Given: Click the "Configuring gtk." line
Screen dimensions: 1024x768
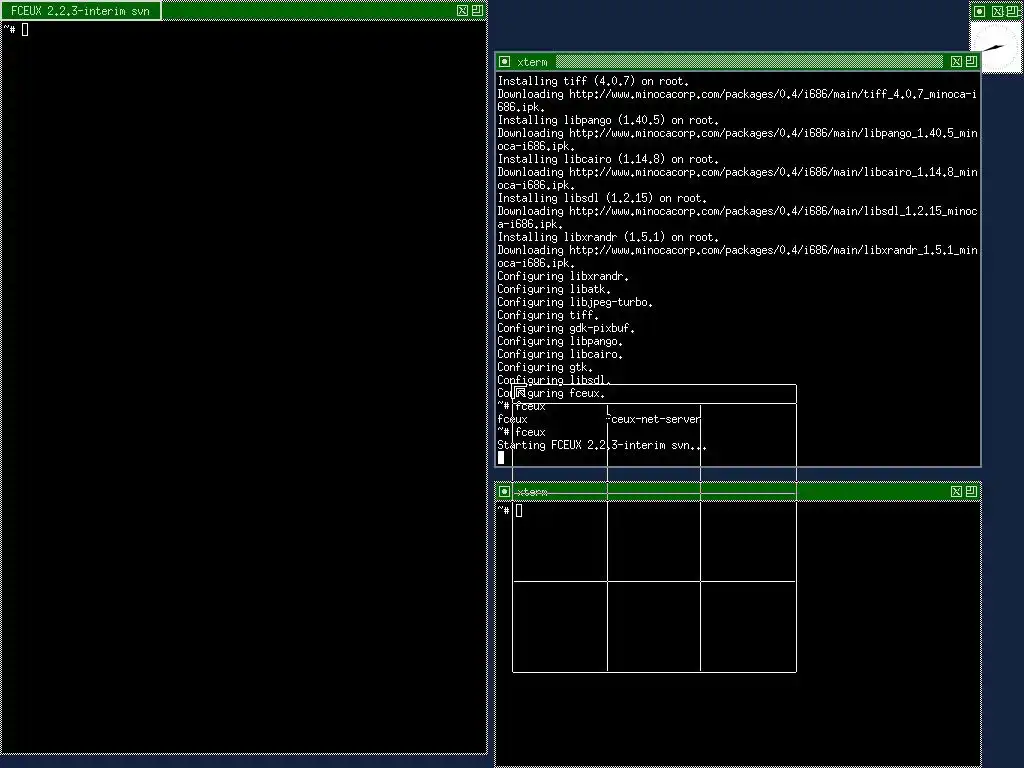Looking at the screenshot, I should [x=545, y=367].
